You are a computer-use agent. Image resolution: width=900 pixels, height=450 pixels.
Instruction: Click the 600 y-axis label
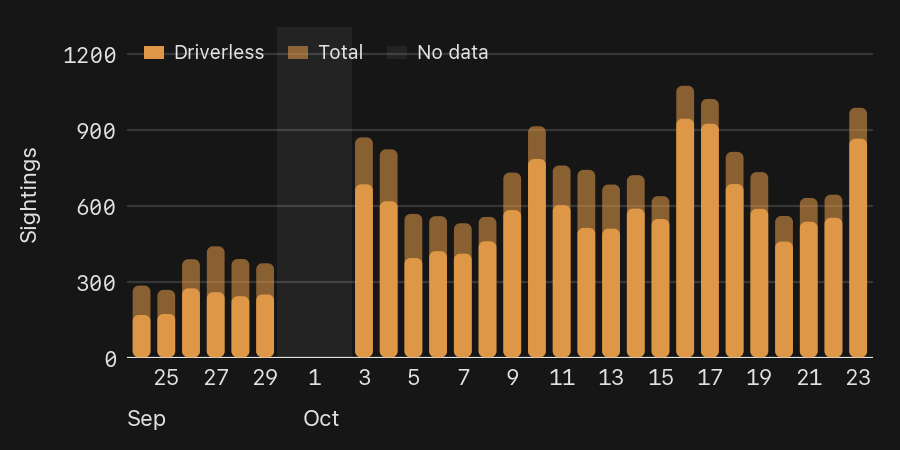point(96,208)
